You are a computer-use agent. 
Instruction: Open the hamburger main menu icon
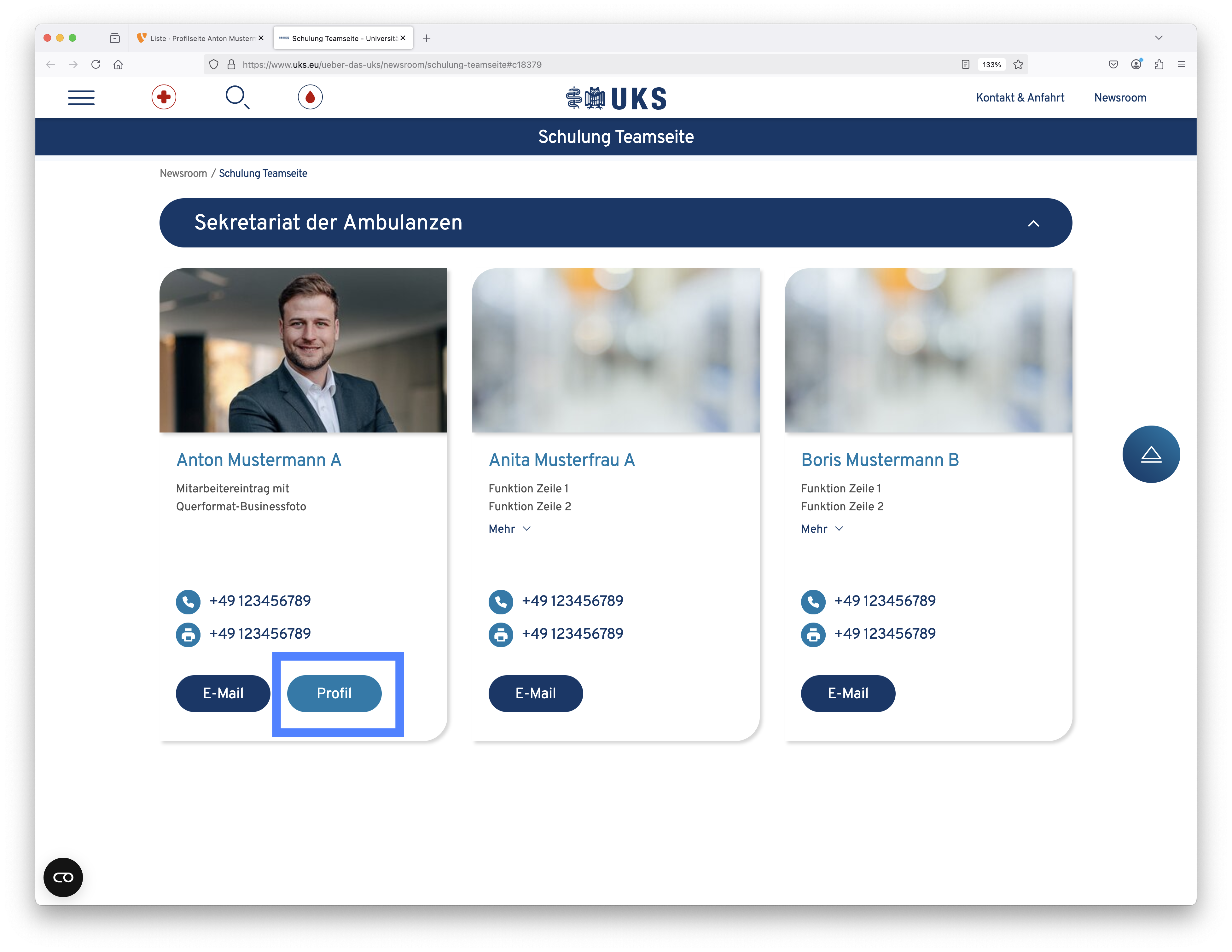[x=81, y=98]
